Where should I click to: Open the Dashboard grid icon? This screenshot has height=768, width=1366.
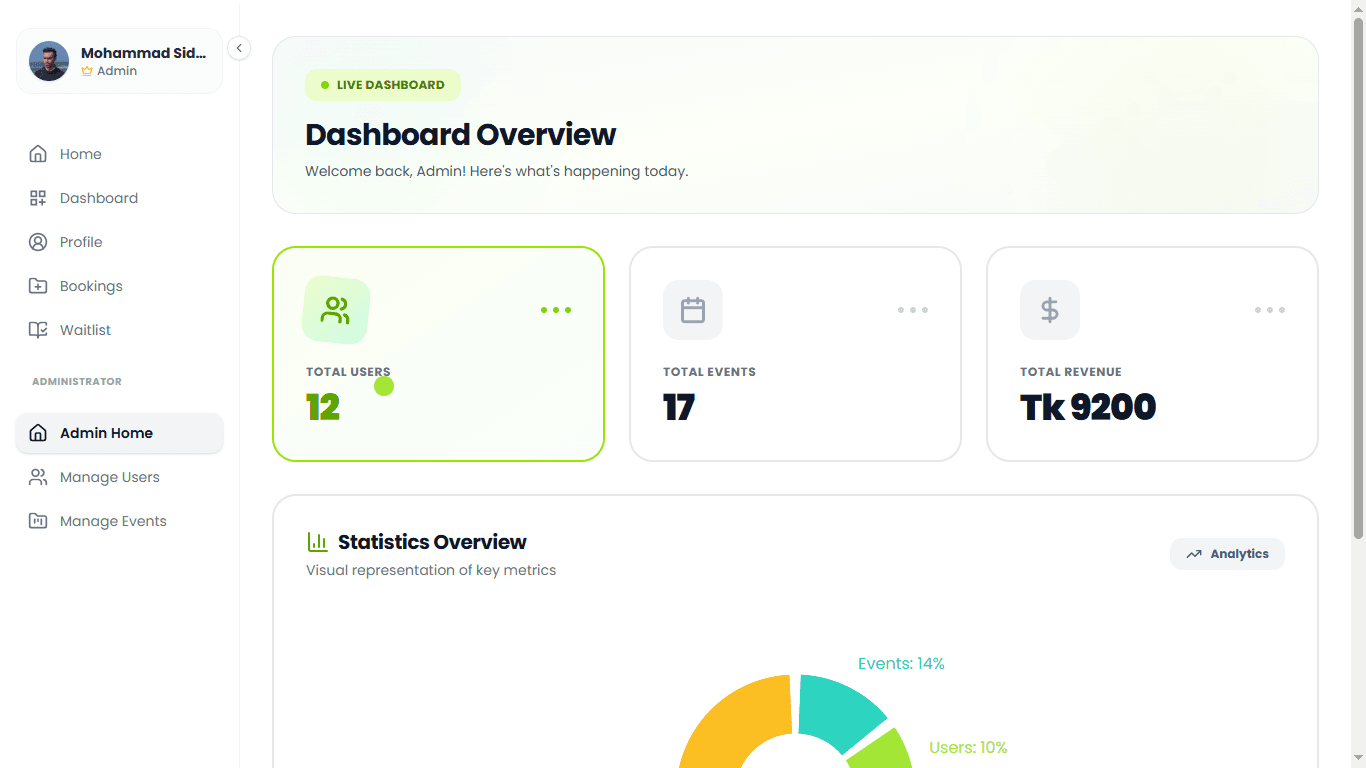[x=38, y=198]
